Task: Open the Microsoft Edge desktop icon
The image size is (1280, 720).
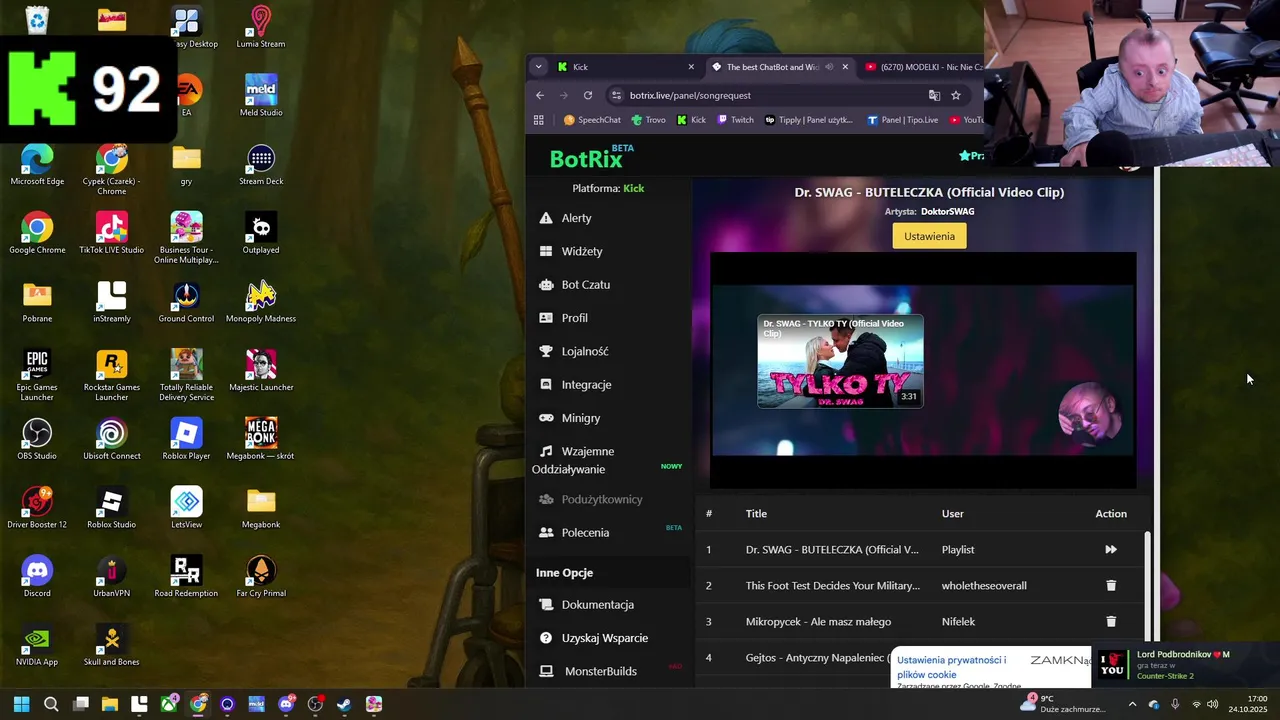Action: [x=37, y=165]
